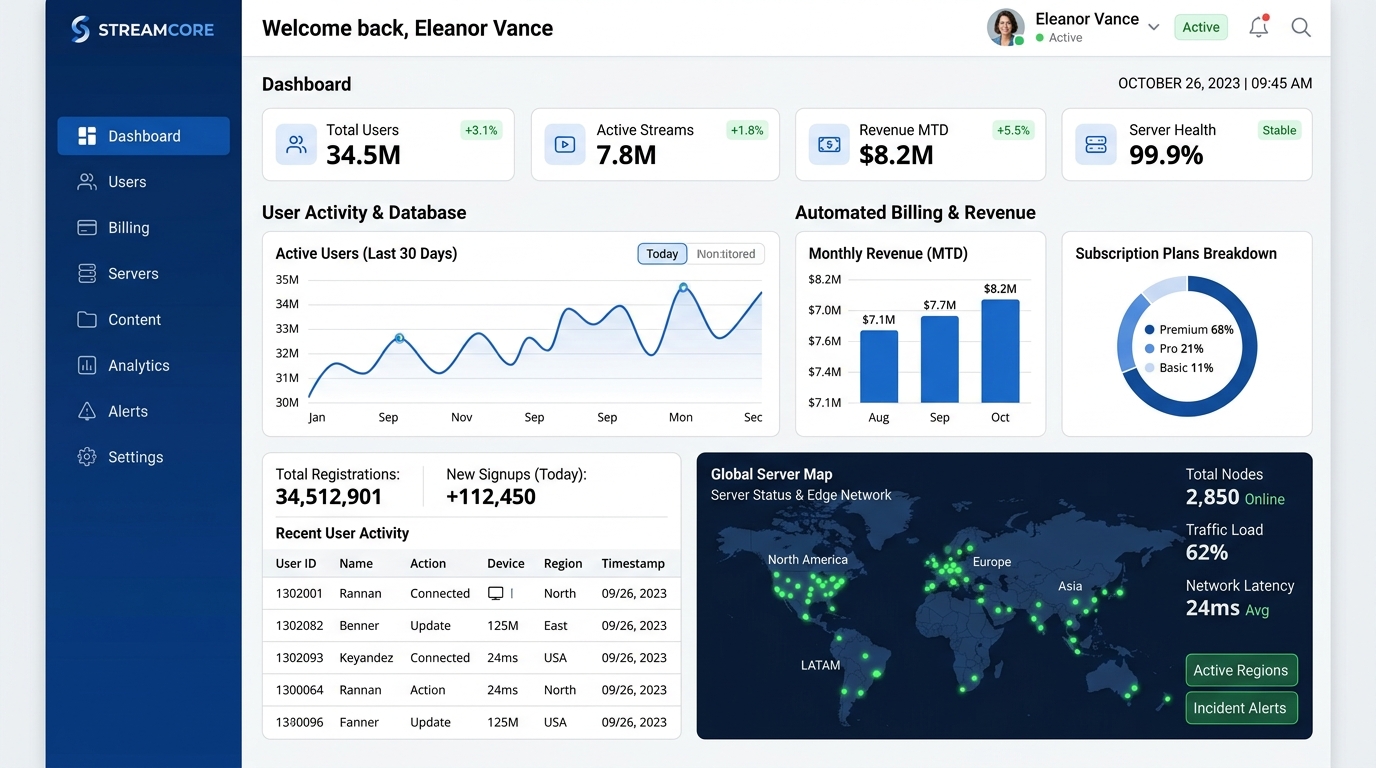This screenshot has height=768, width=1376.
Task: Toggle the Active status badge in header
Action: tap(1201, 27)
